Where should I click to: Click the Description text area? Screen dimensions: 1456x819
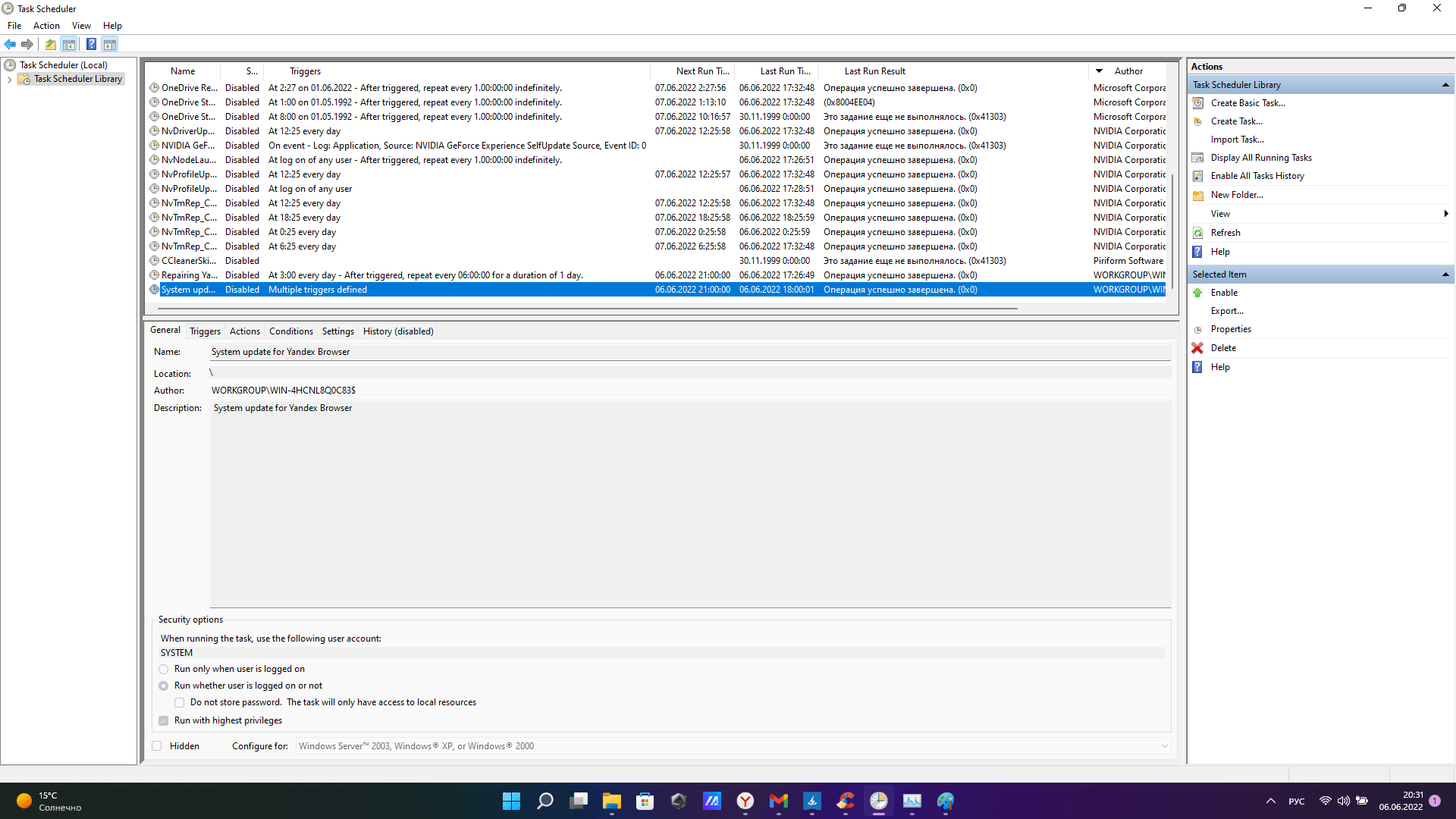point(690,504)
